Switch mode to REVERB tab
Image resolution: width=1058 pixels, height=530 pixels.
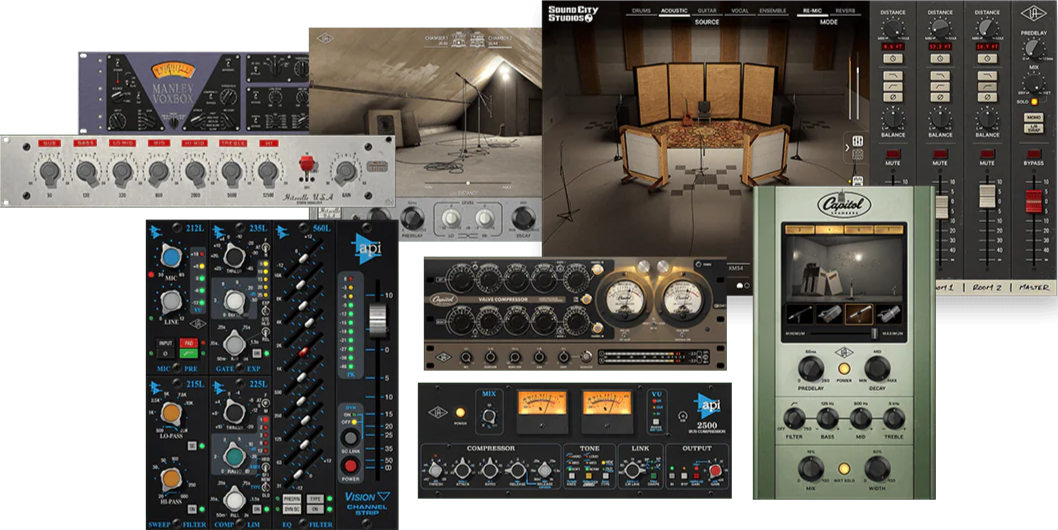846,11
